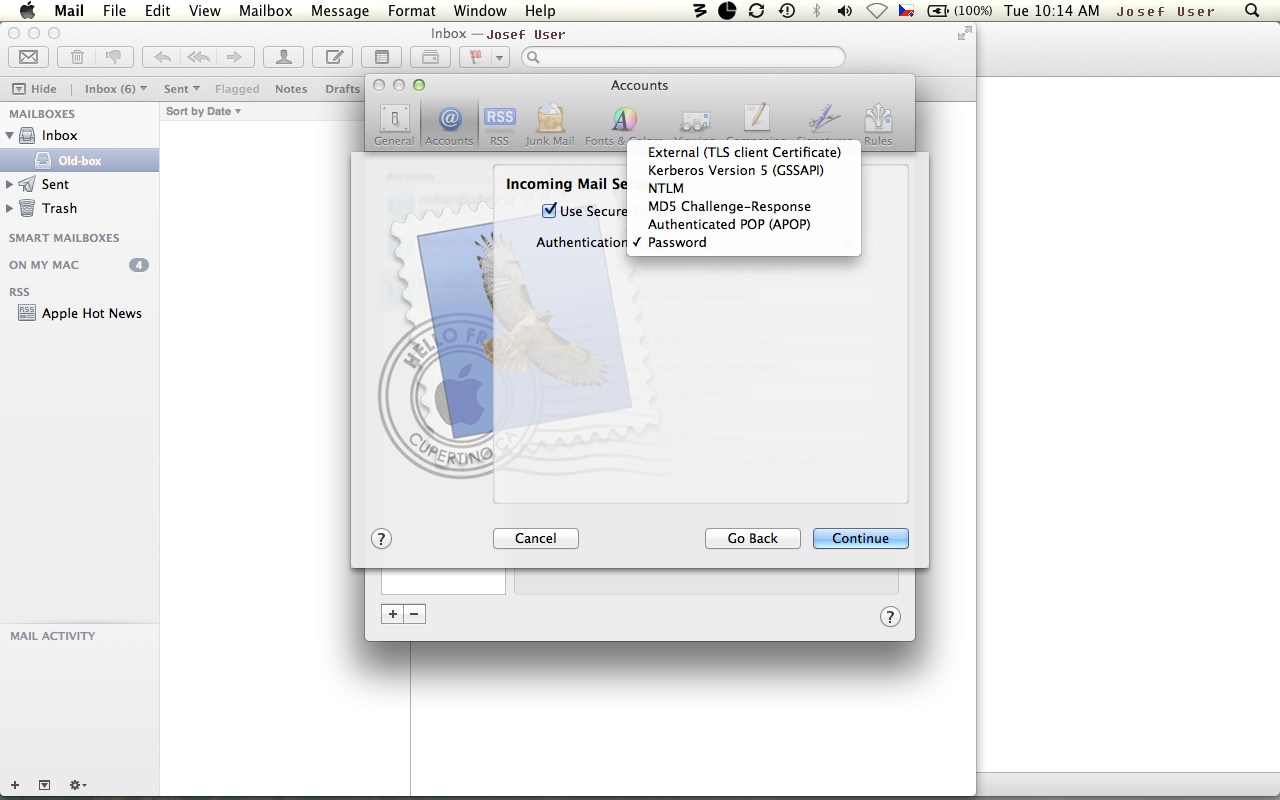
Task: Add account with plus button
Action: point(393,614)
